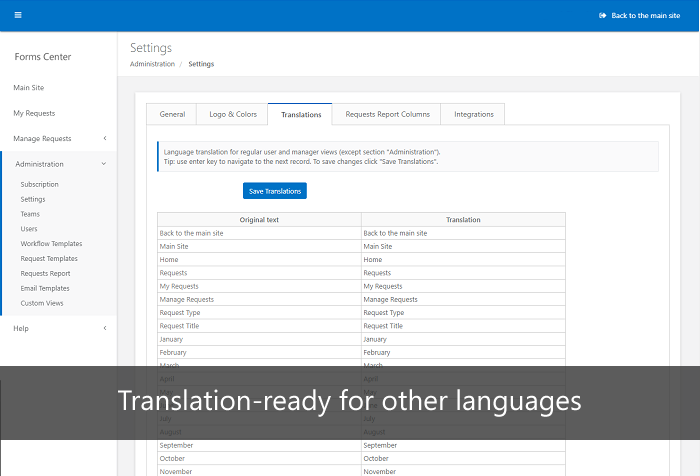700x476 pixels.
Task: Select Manage Requests in the sidebar
Action: [x=42, y=138]
